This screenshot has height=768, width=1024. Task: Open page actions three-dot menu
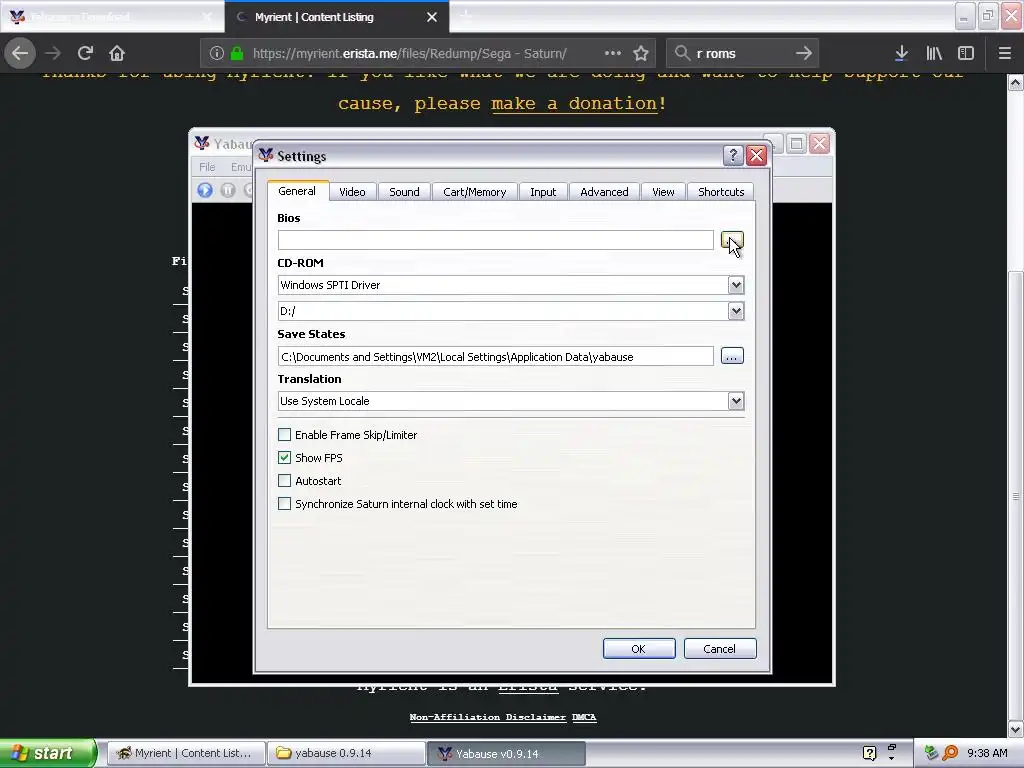tap(613, 53)
